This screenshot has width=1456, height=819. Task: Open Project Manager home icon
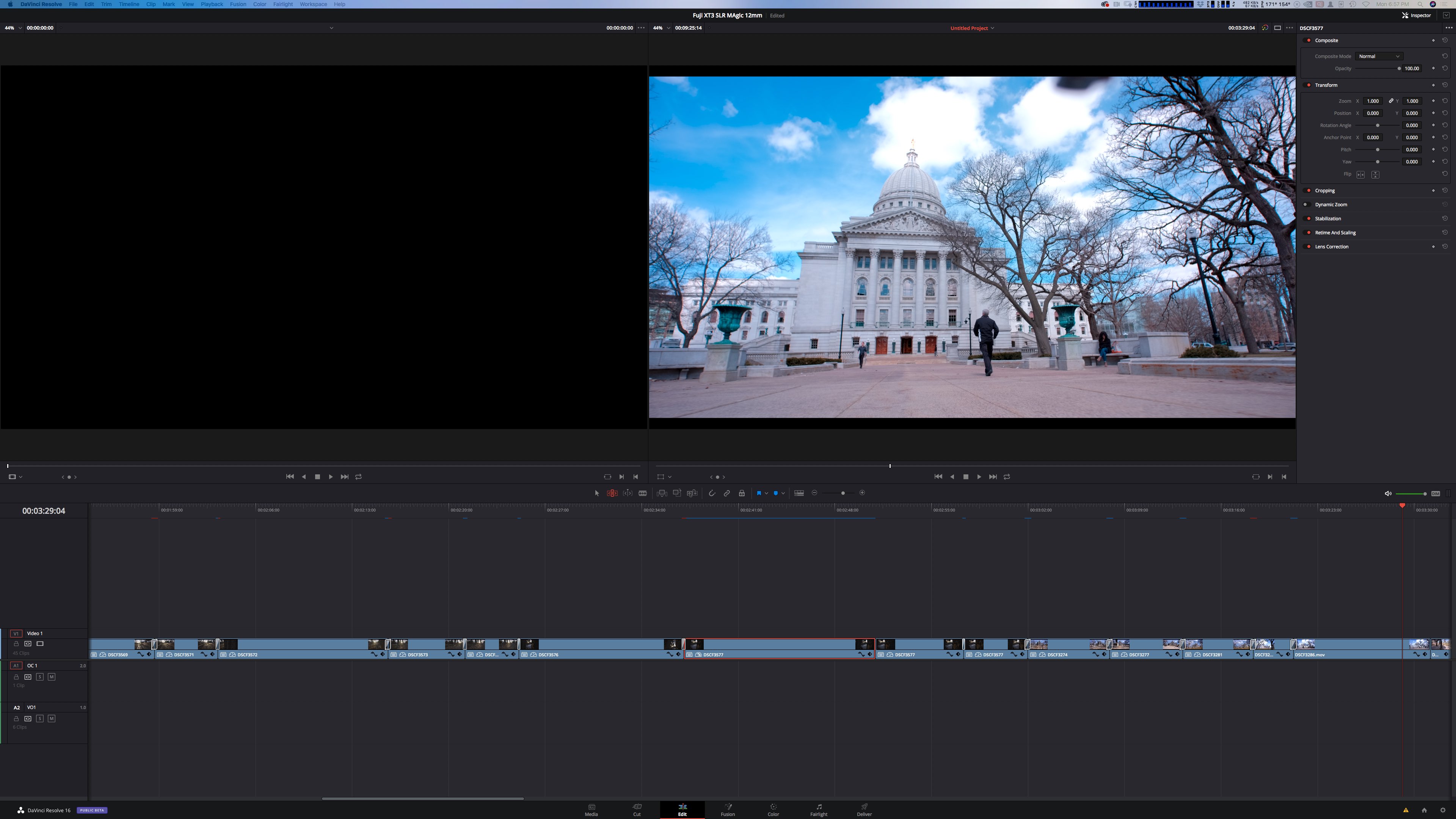click(1424, 810)
